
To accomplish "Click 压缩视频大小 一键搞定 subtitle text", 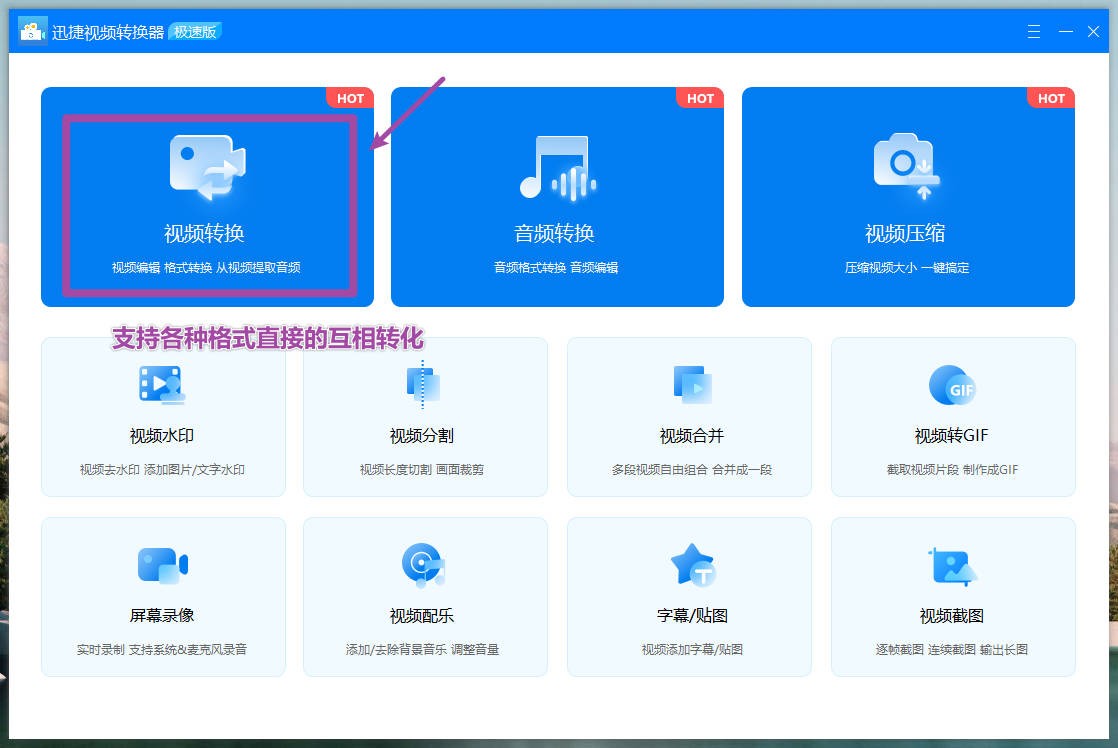I will point(908,265).
